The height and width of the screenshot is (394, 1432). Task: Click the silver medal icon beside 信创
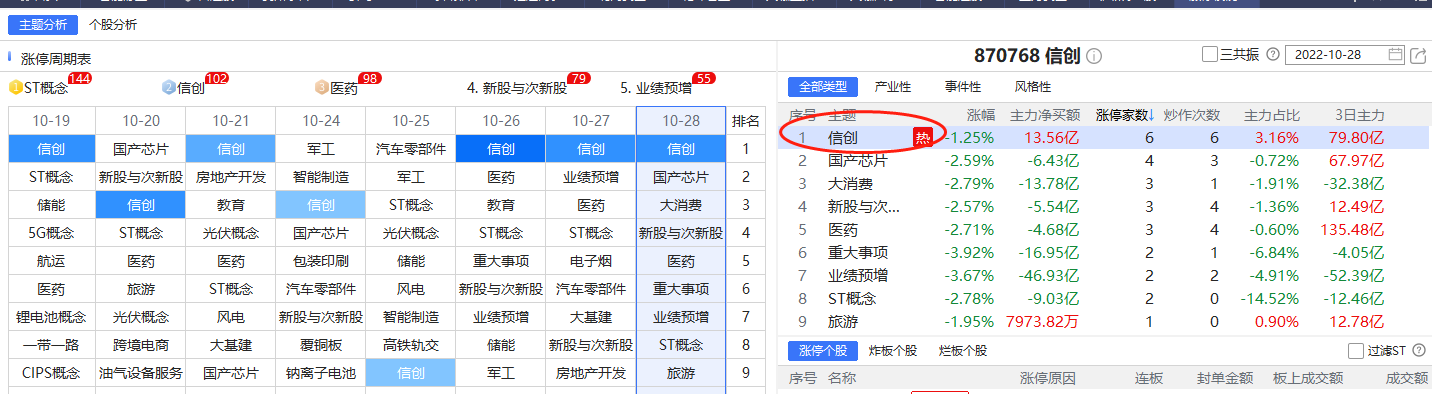(169, 88)
